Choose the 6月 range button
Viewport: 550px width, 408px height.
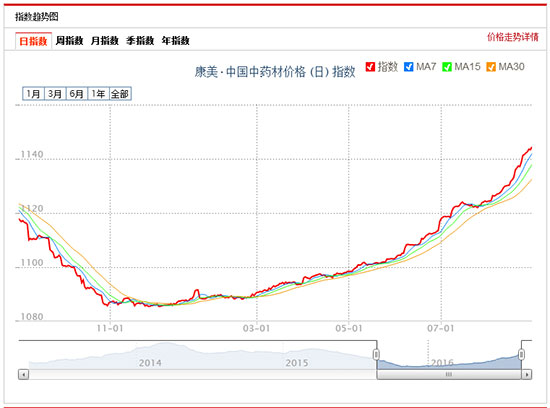[77, 94]
